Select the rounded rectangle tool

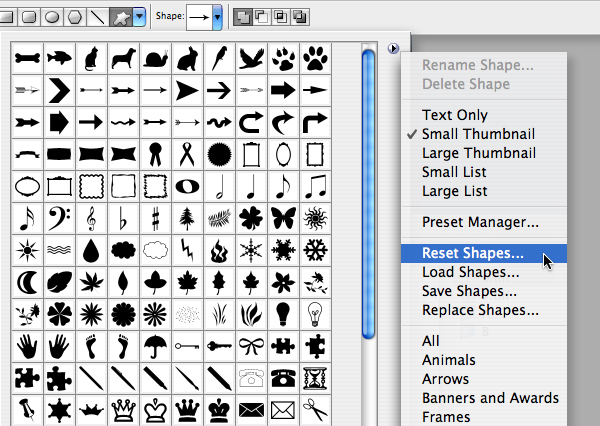[x=29, y=16]
